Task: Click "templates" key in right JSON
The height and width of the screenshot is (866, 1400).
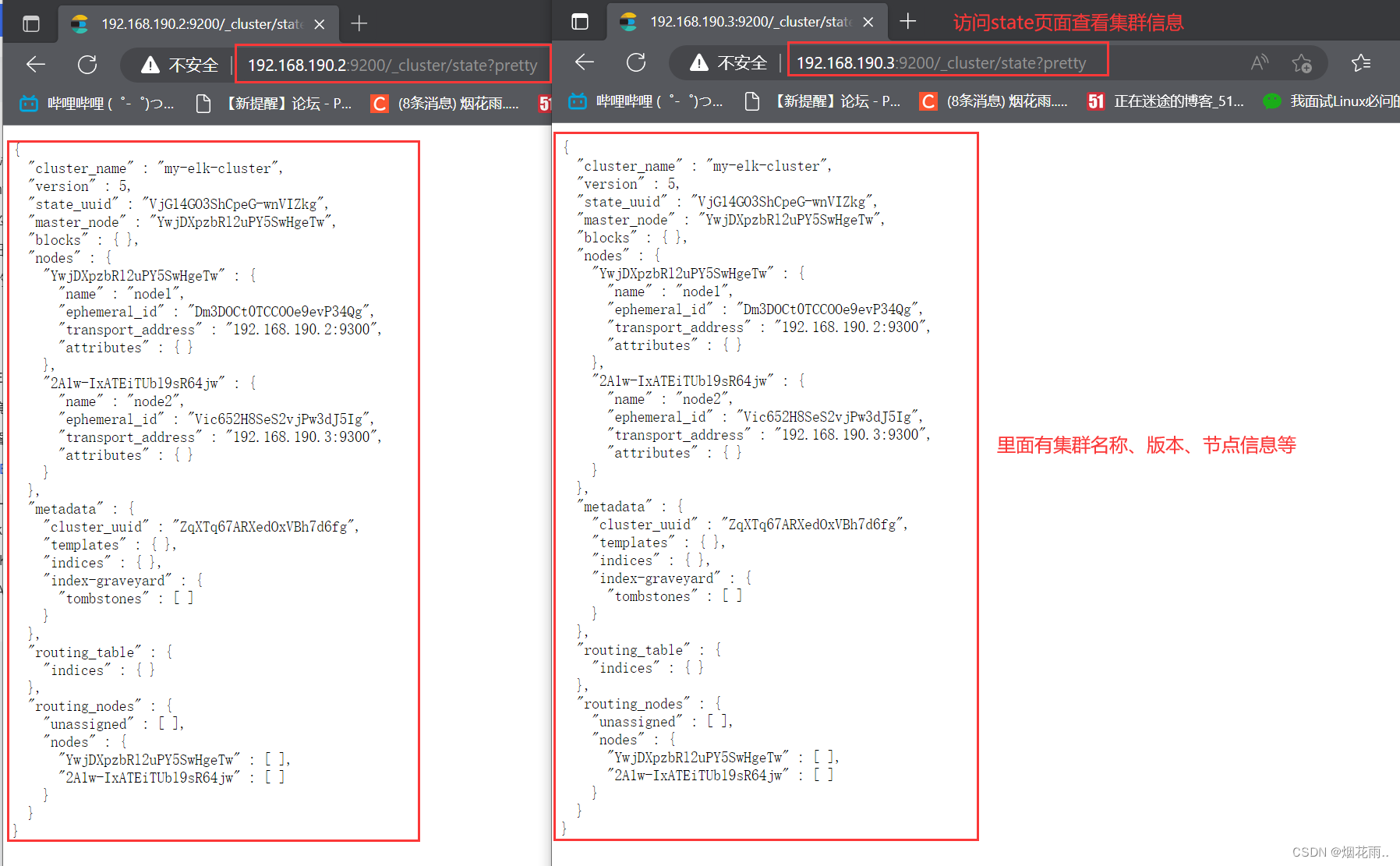Action: 635,543
